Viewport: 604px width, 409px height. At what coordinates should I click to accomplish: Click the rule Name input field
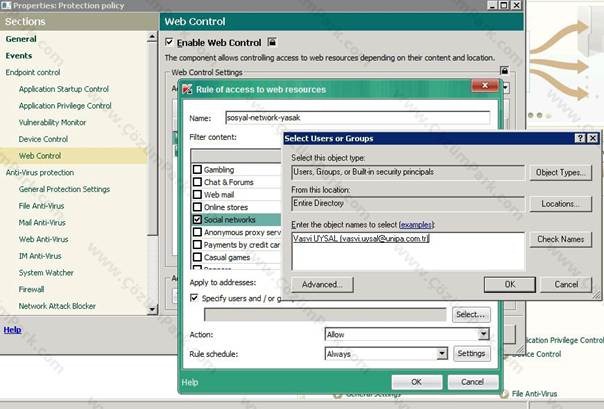point(357,117)
